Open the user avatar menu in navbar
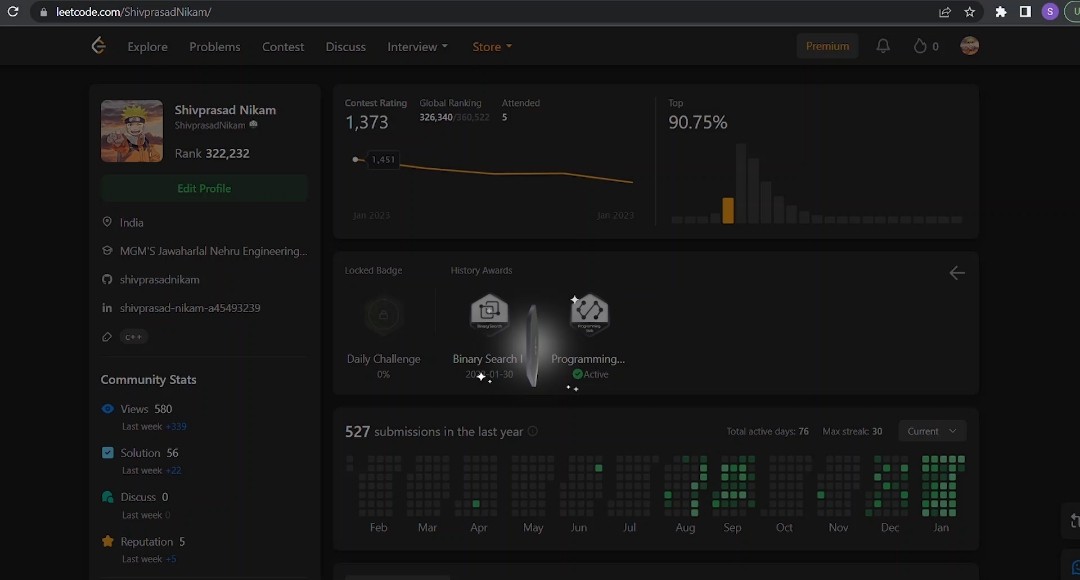The width and height of the screenshot is (1080, 580). click(x=970, y=45)
